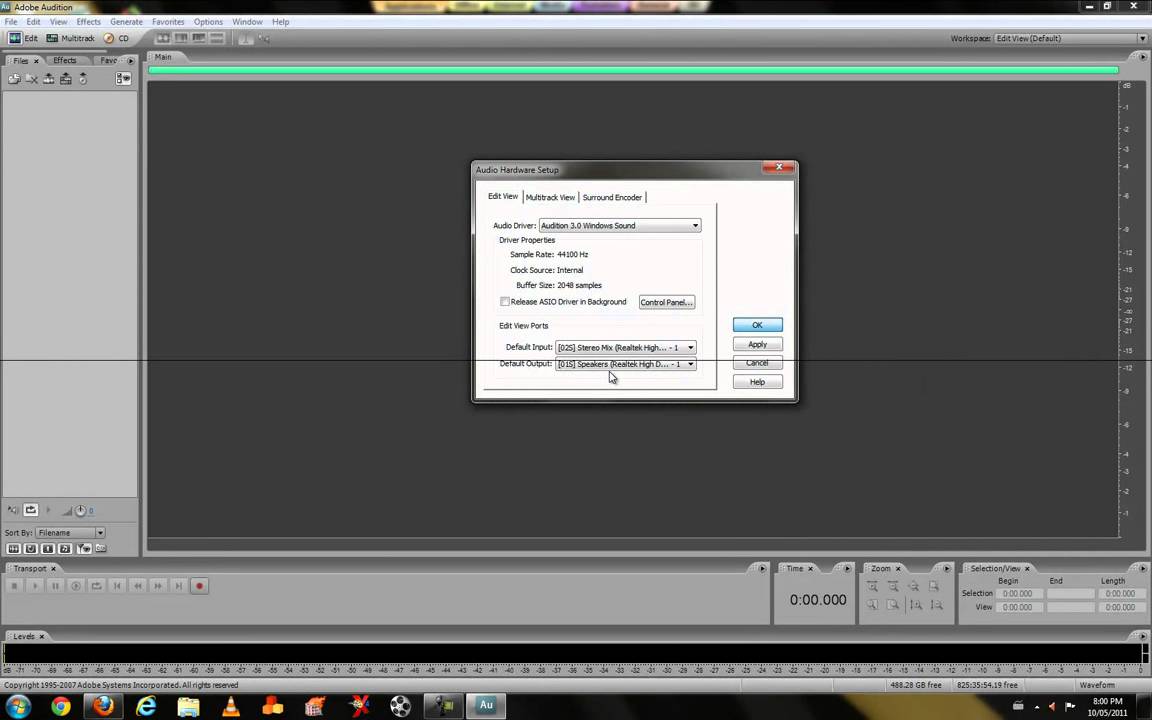Switch to Multitrack view
Image resolution: width=1152 pixels, height=720 pixels.
pyautogui.click(x=71, y=38)
